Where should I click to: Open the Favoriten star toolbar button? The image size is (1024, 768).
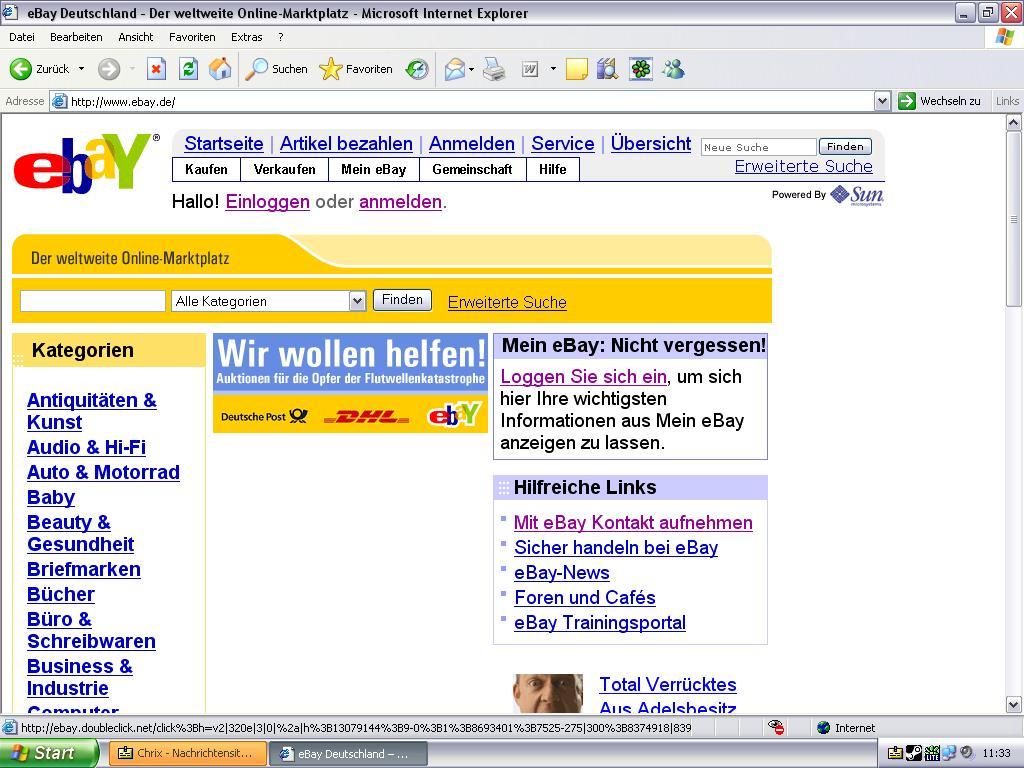point(356,69)
